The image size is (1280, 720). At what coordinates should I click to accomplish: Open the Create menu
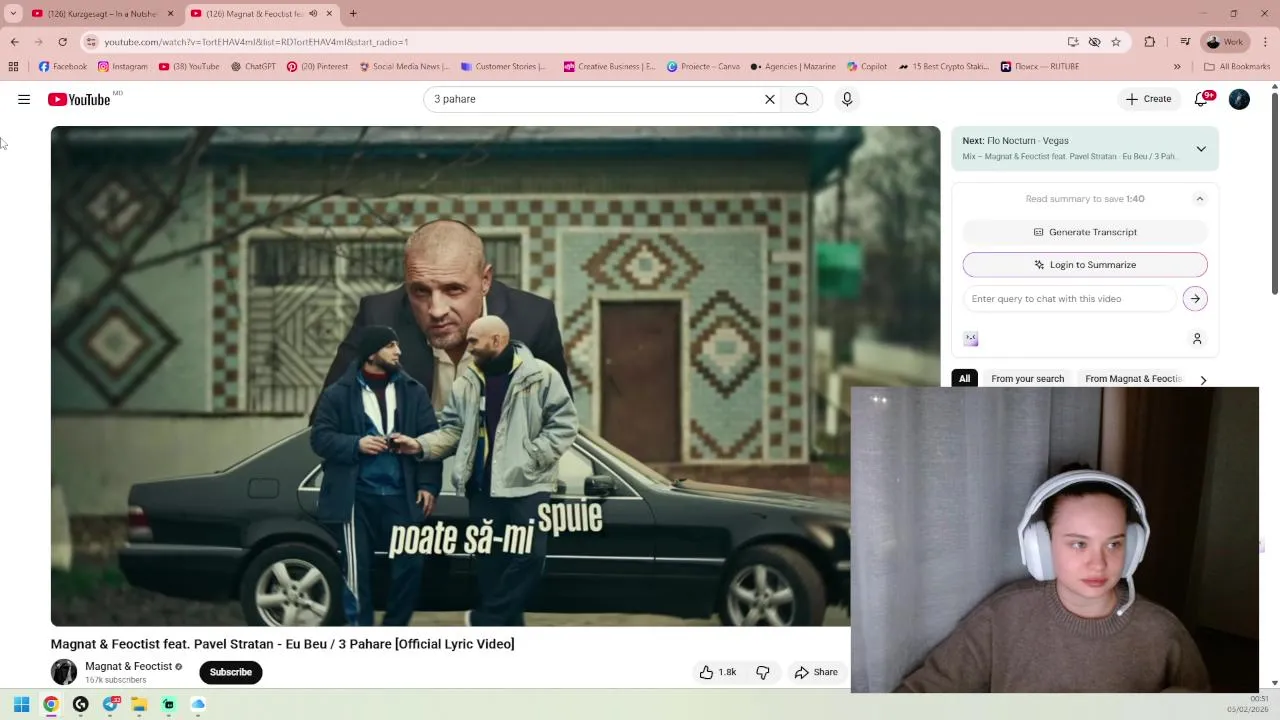coord(1148,99)
